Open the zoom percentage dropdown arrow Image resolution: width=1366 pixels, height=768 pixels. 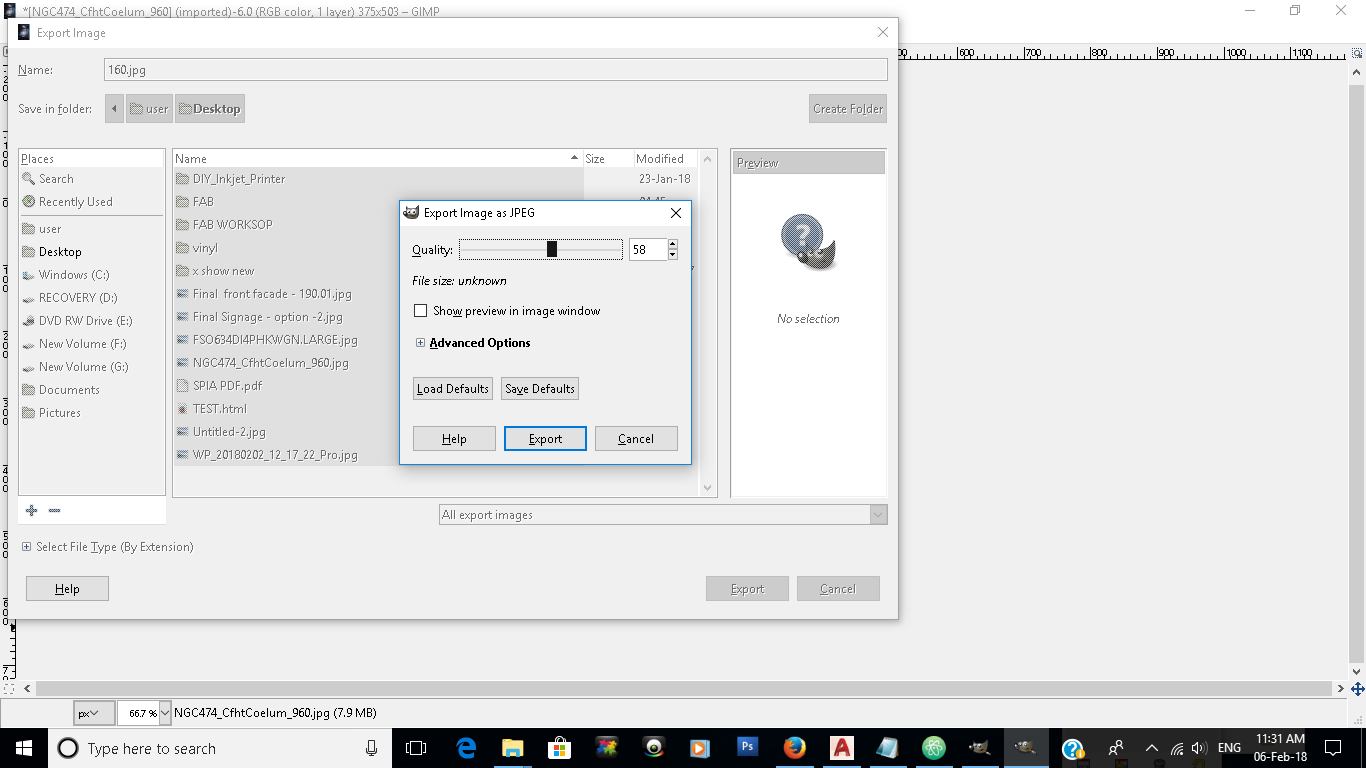165,713
